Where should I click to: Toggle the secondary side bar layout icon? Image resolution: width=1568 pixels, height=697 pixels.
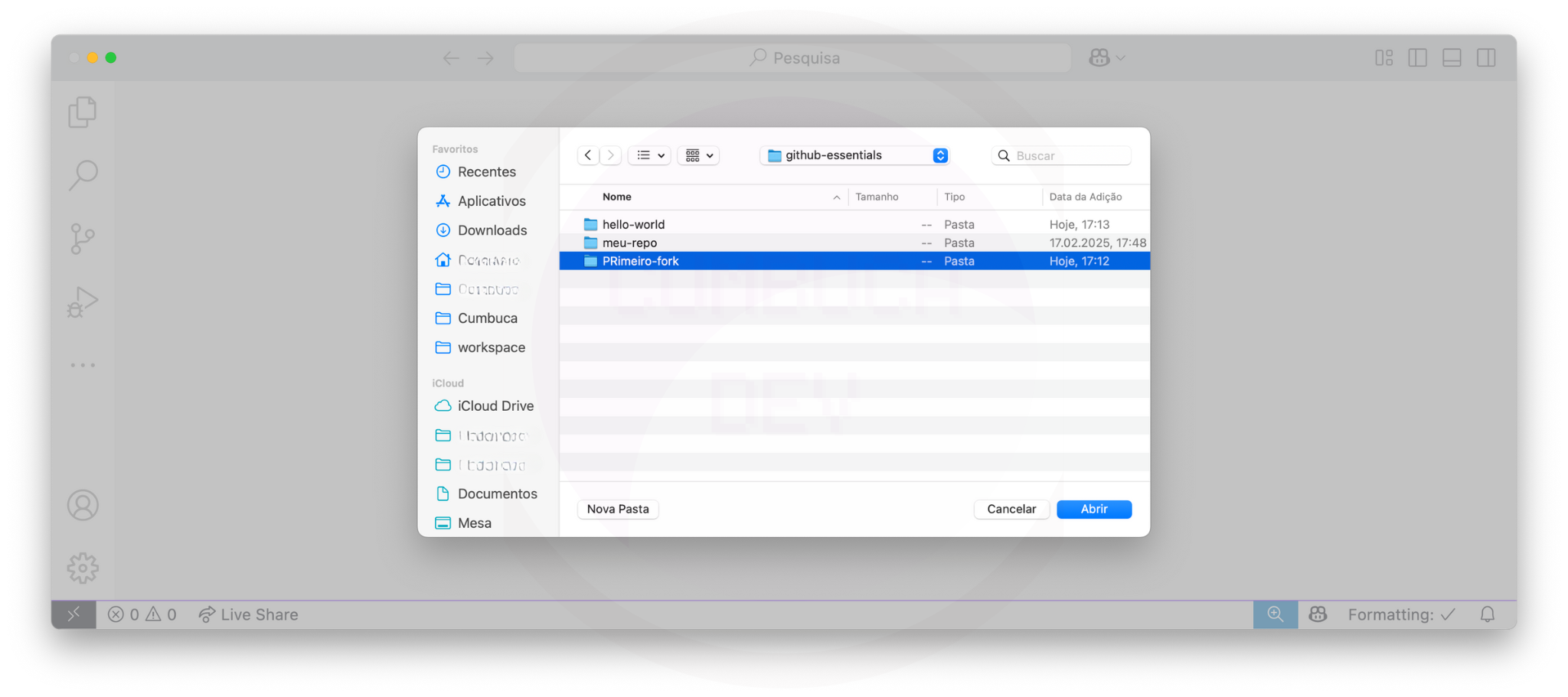coord(1486,58)
